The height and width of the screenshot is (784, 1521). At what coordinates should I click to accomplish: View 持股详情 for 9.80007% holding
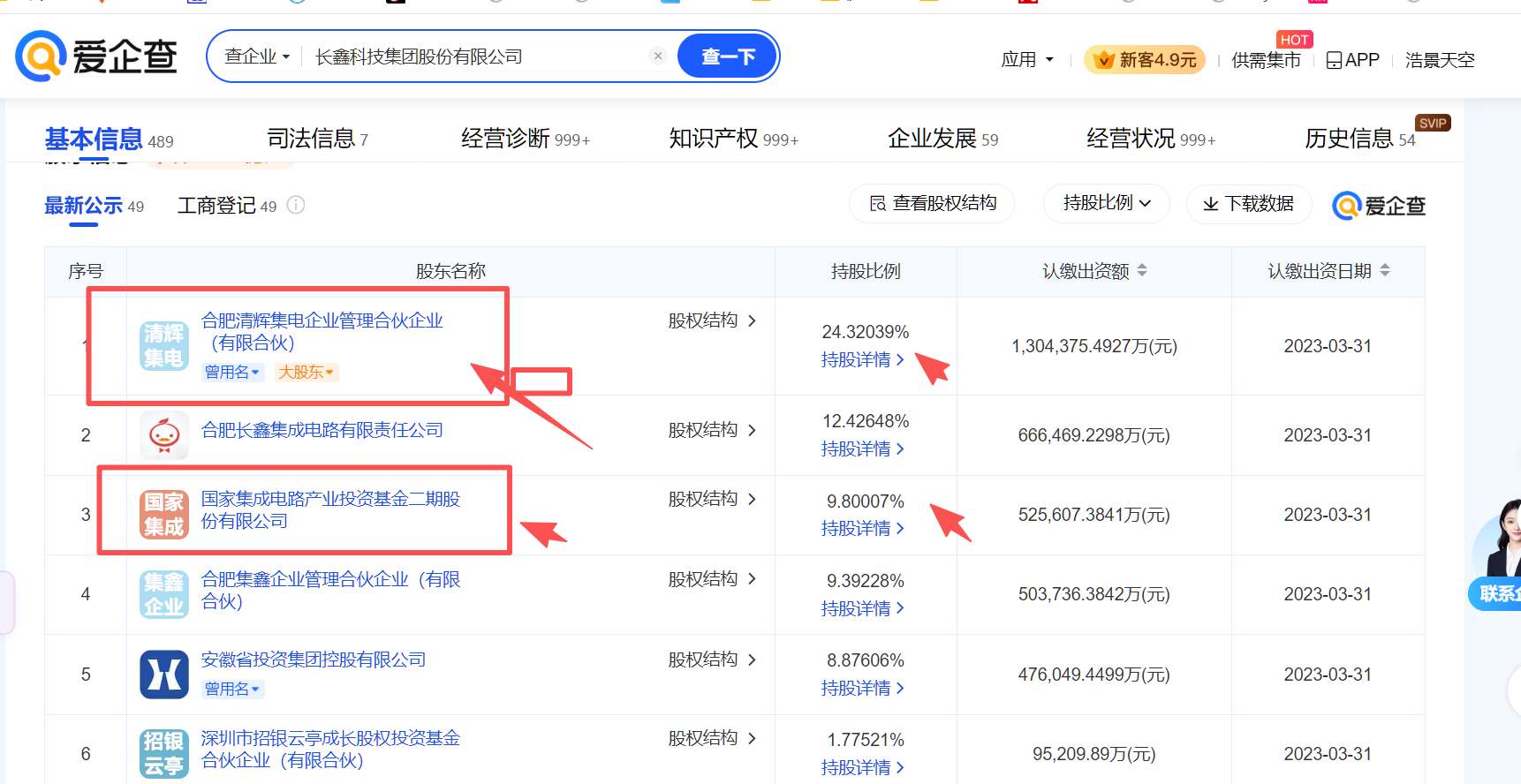tap(863, 528)
